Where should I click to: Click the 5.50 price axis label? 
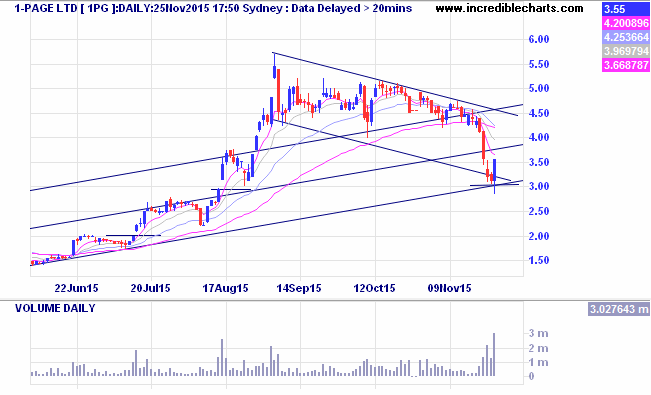538,64
